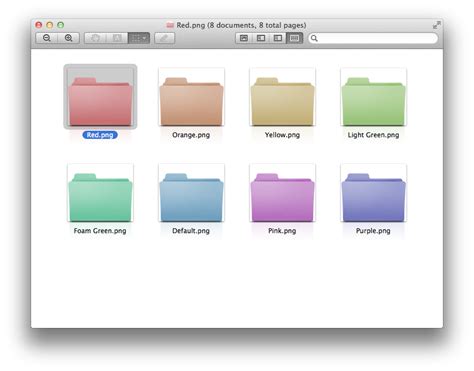The width and height of the screenshot is (474, 371).
Task: Click the highlighted Red.png label
Action: pos(100,135)
